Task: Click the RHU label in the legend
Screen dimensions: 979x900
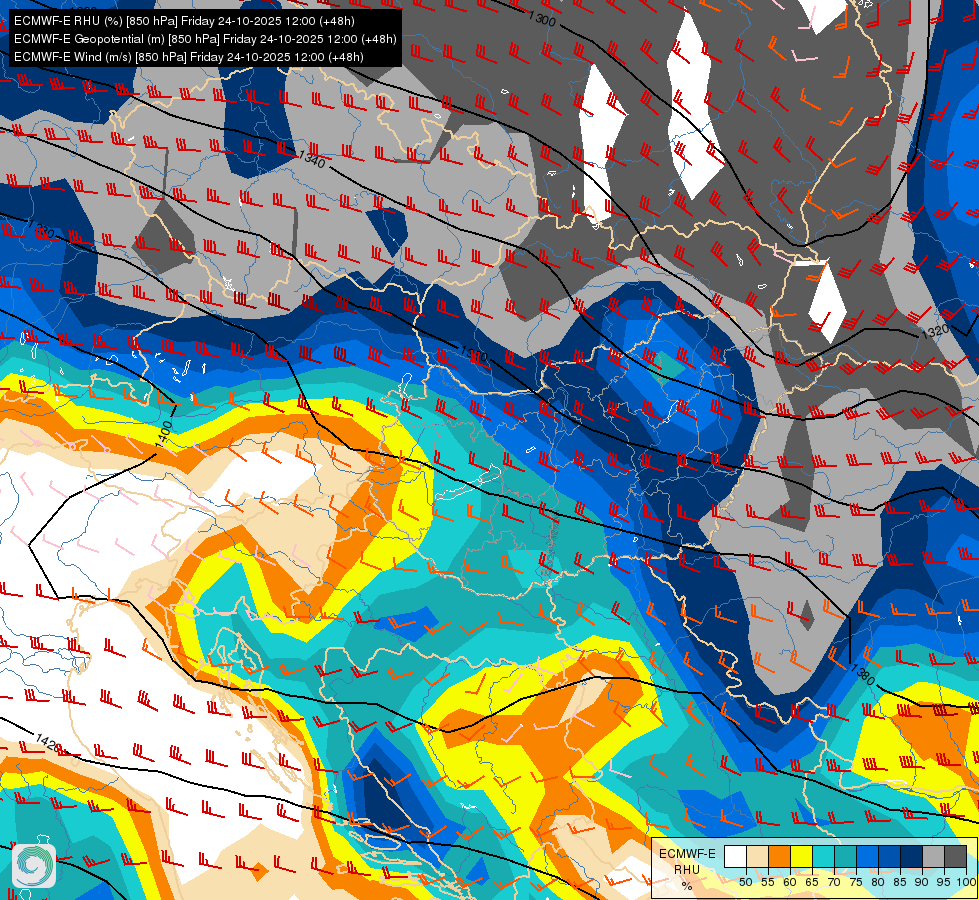Action: pyautogui.click(x=687, y=870)
